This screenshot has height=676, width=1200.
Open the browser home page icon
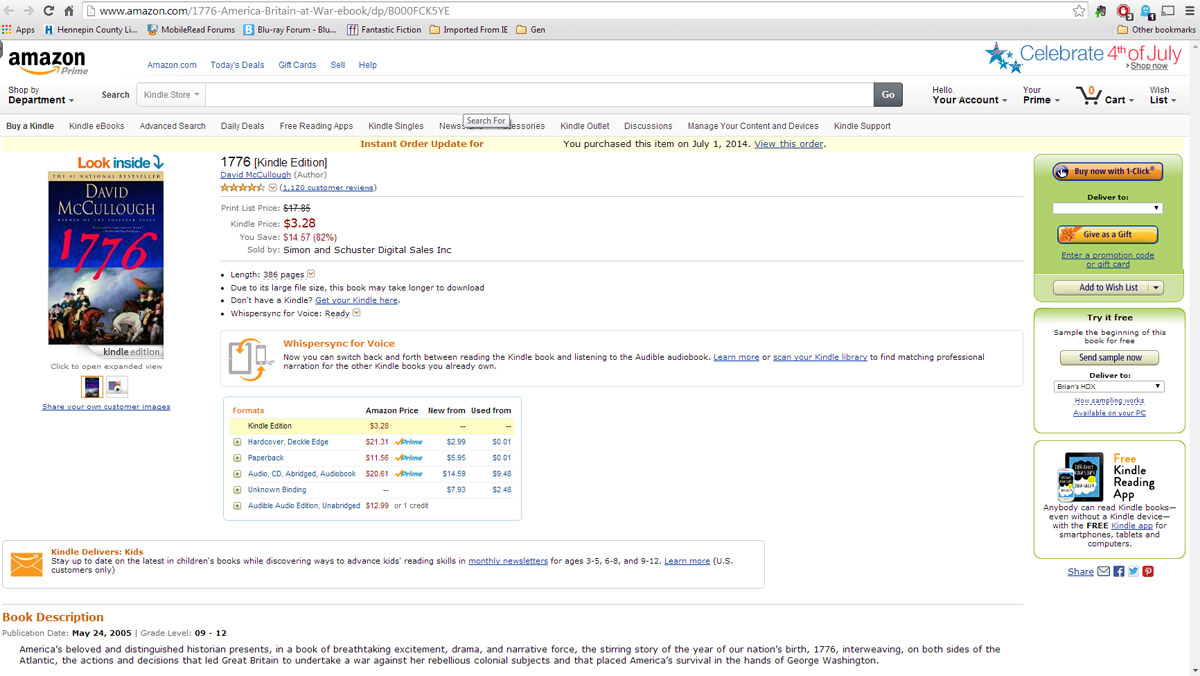tap(68, 11)
